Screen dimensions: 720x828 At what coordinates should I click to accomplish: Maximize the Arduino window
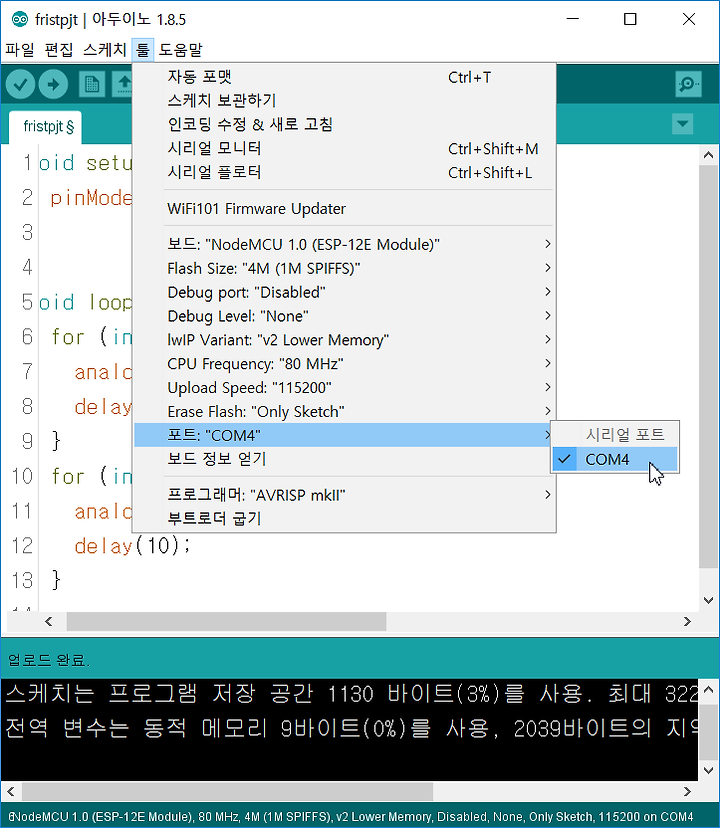point(630,19)
